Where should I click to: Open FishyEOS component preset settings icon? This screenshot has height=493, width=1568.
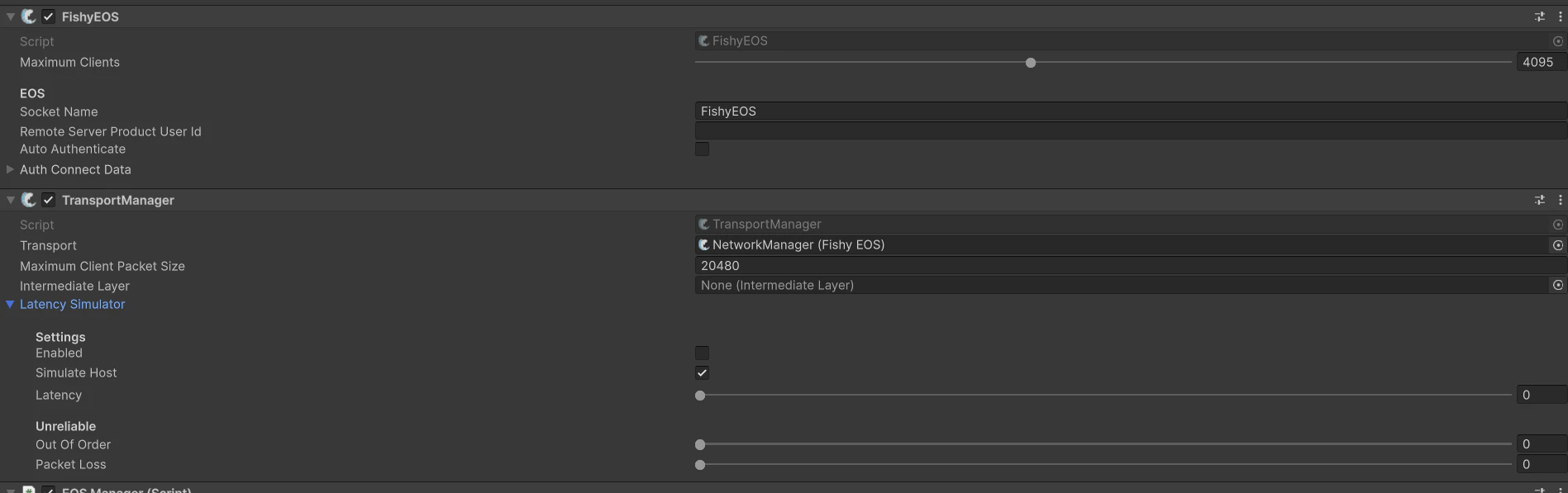(1539, 17)
